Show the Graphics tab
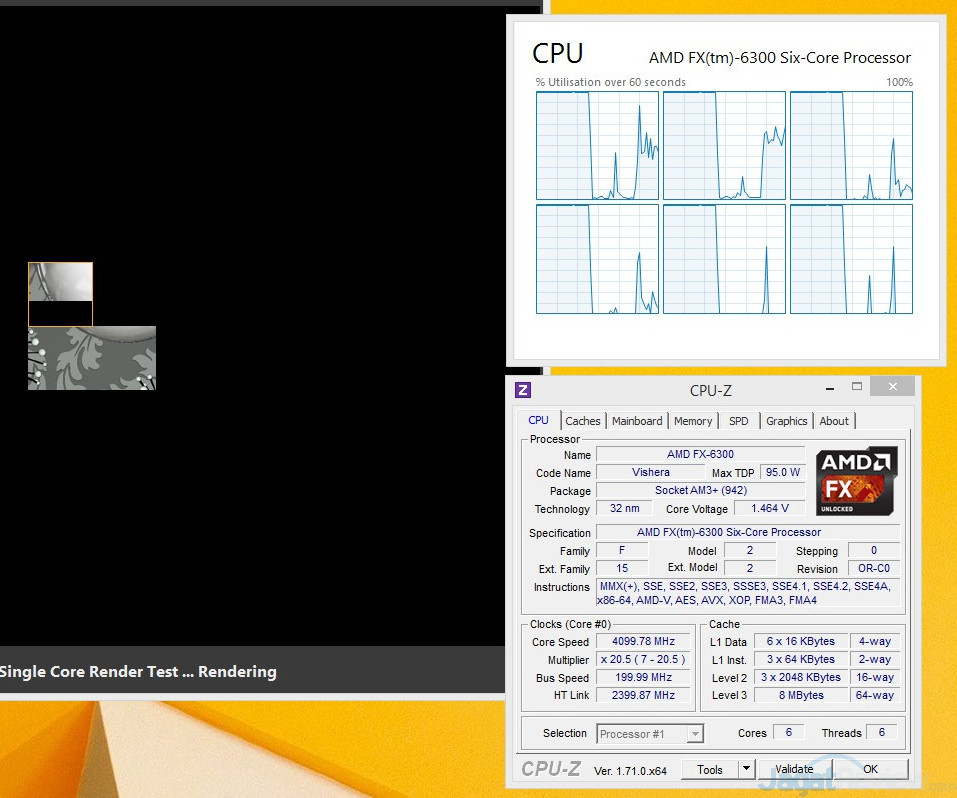This screenshot has height=798, width=957. (x=786, y=421)
